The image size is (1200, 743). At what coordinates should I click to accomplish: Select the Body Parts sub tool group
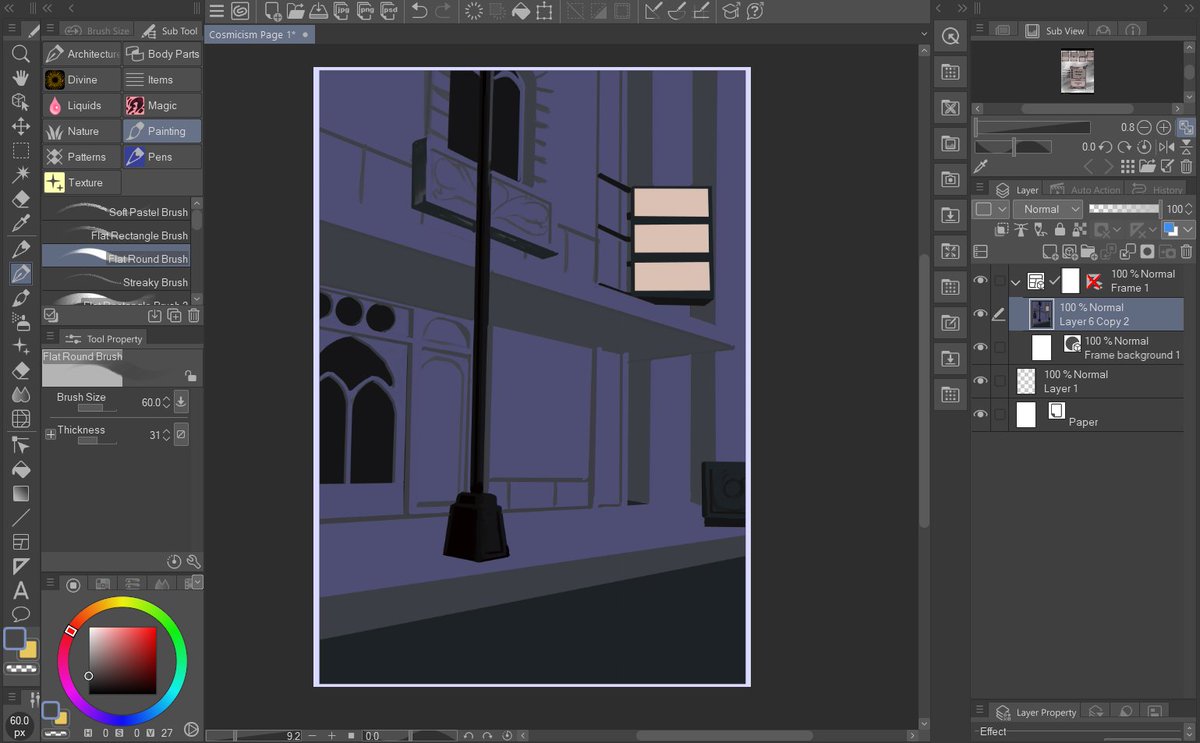pyautogui.click(x=162, y=54)
